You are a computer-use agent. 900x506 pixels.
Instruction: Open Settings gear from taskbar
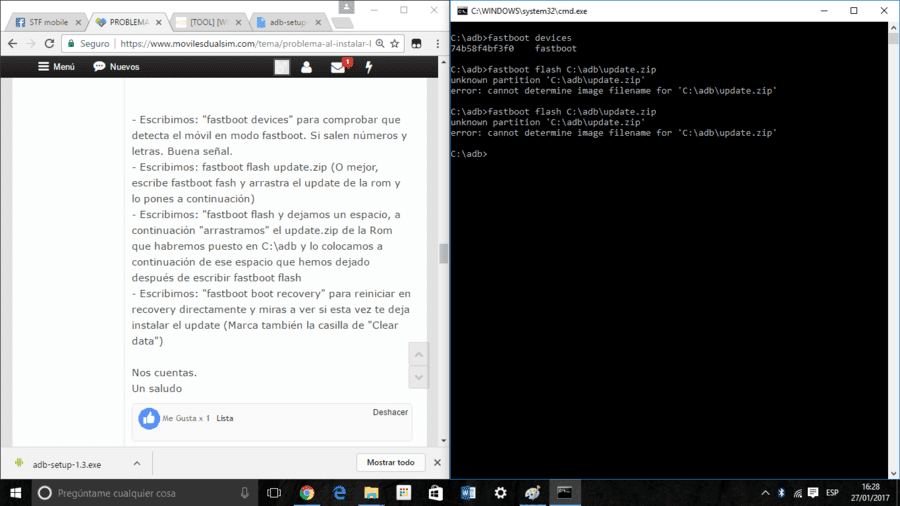500,493
